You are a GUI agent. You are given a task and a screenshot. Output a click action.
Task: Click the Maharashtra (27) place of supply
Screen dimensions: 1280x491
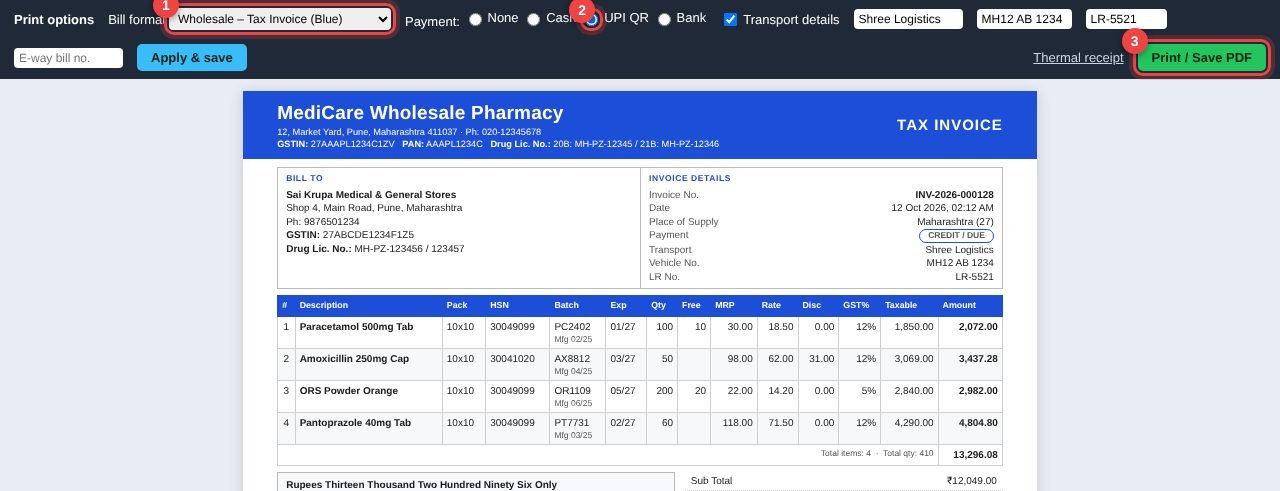click(955, 222)
